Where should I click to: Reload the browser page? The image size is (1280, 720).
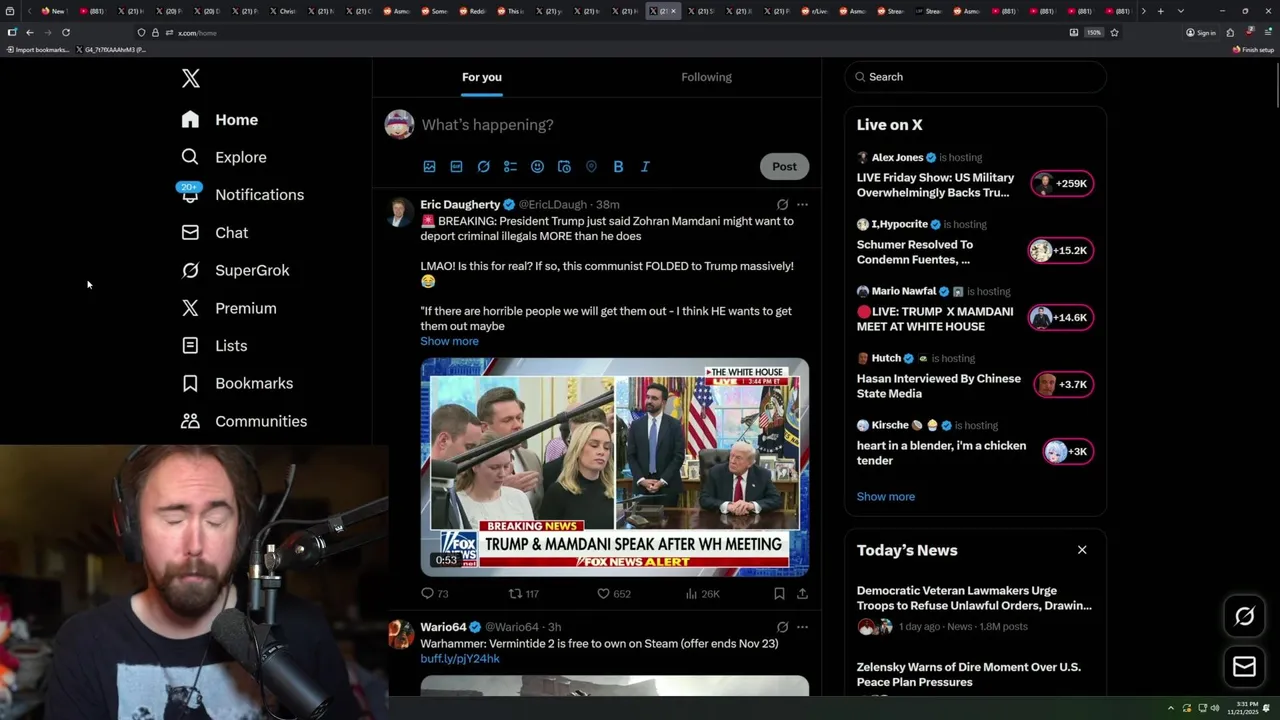(66, 33)
